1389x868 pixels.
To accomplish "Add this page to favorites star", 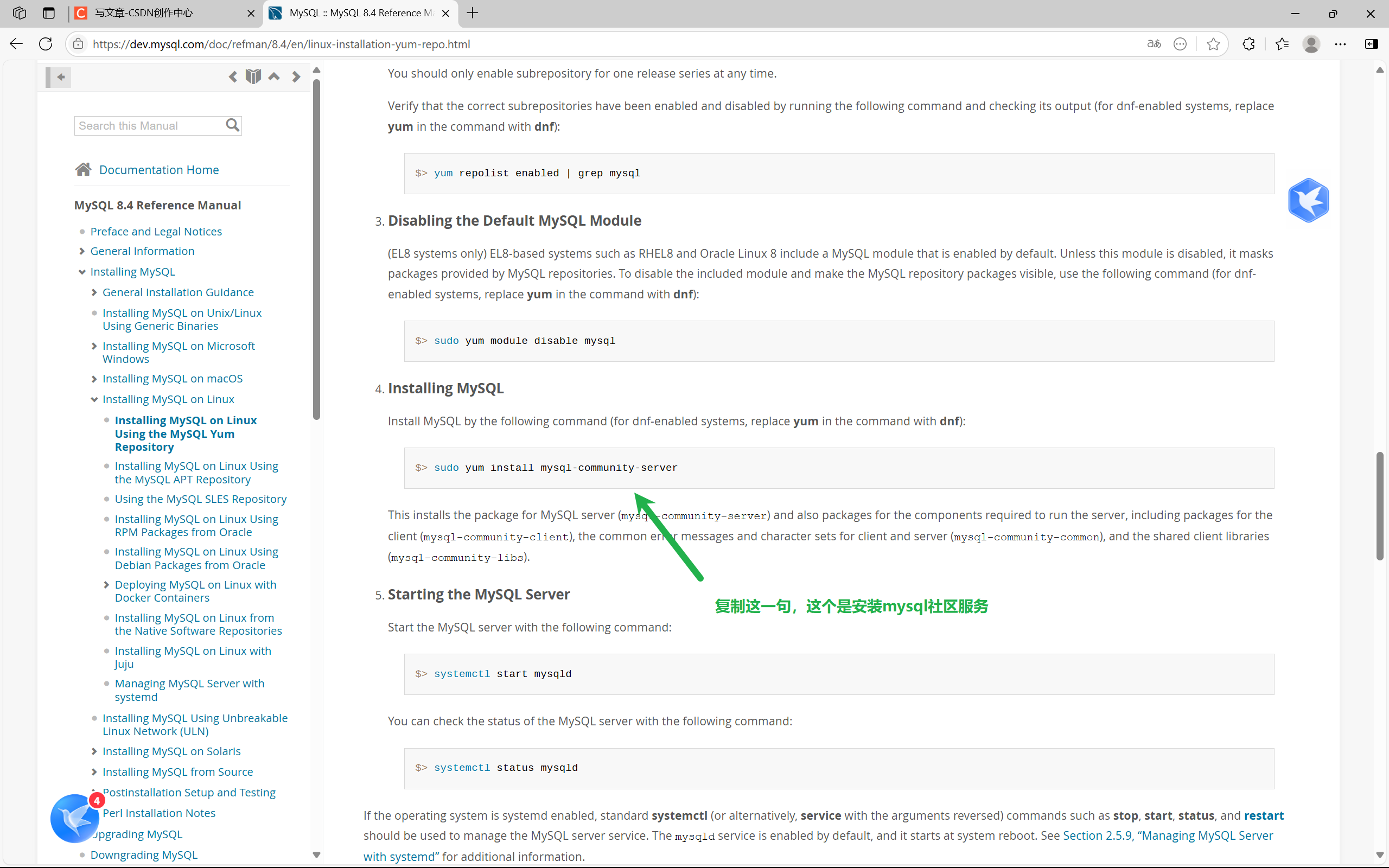I will (1213, 44).
